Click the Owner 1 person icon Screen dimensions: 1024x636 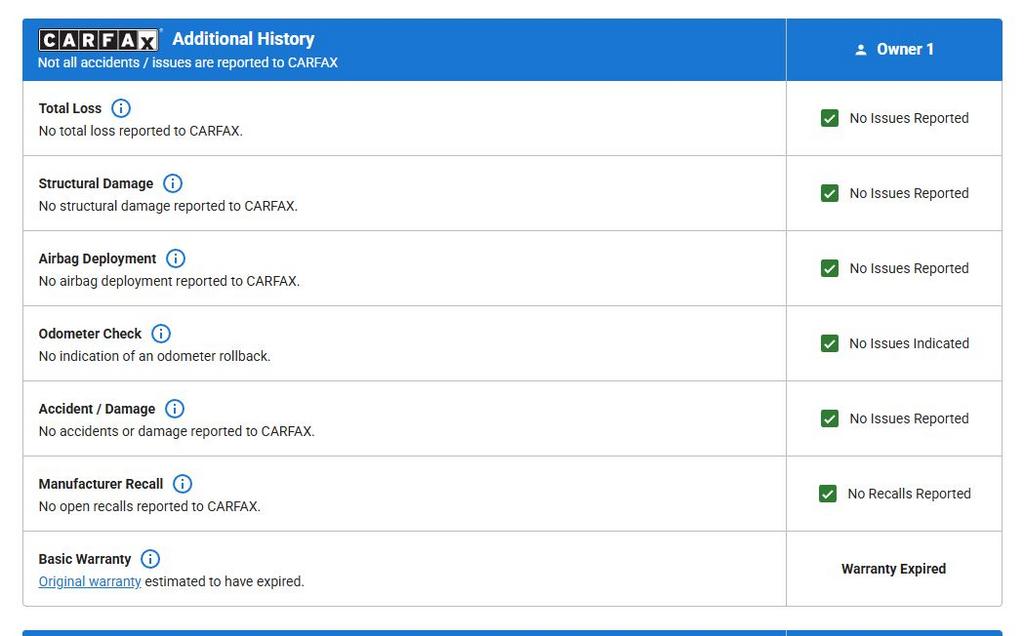(860, 50)
